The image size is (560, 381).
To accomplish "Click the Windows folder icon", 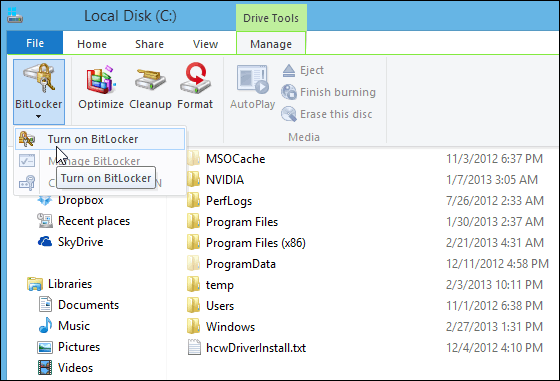I will coord(193,326).
